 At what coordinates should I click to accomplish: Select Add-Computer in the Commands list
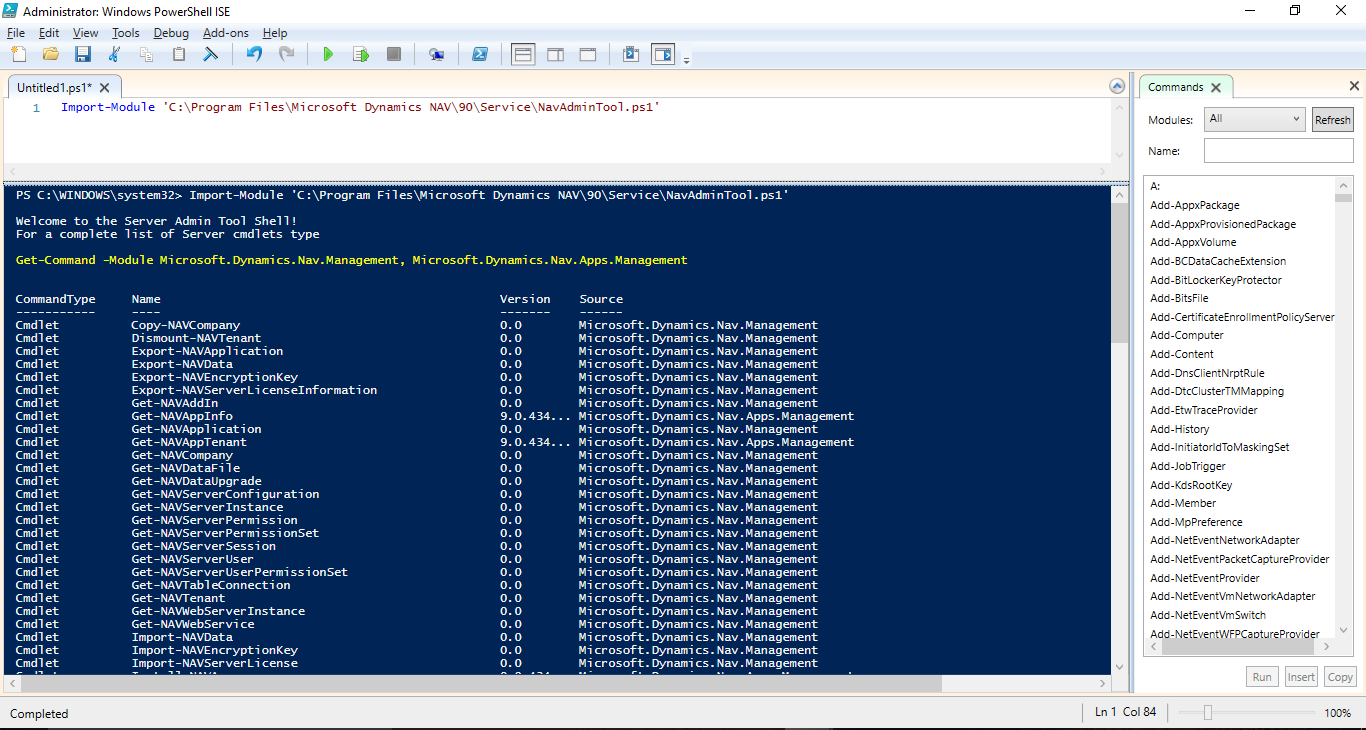(x=1186, y=335)
